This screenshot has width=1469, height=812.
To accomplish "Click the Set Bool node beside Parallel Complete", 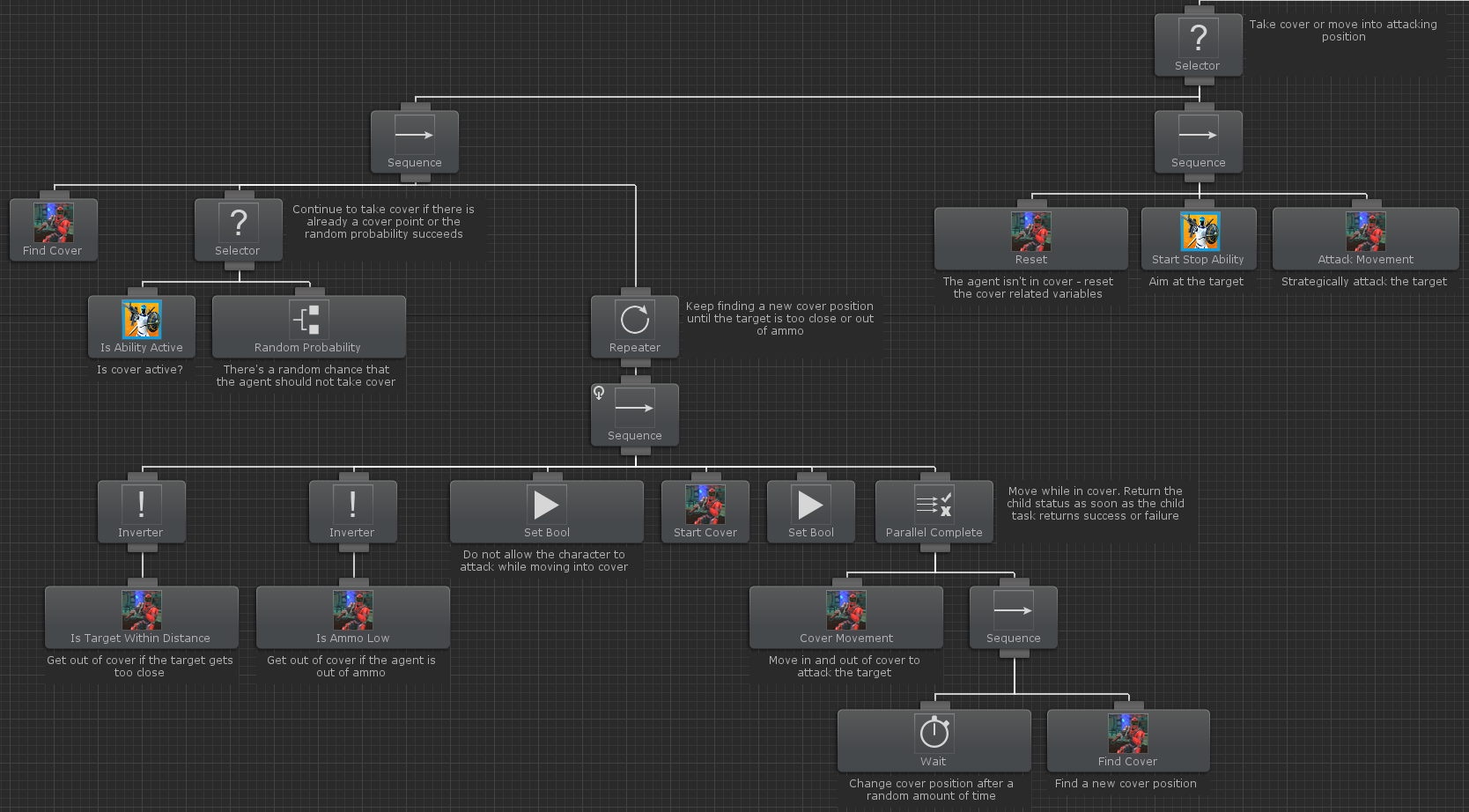I will pyautogui.click(x=810, y=512).
